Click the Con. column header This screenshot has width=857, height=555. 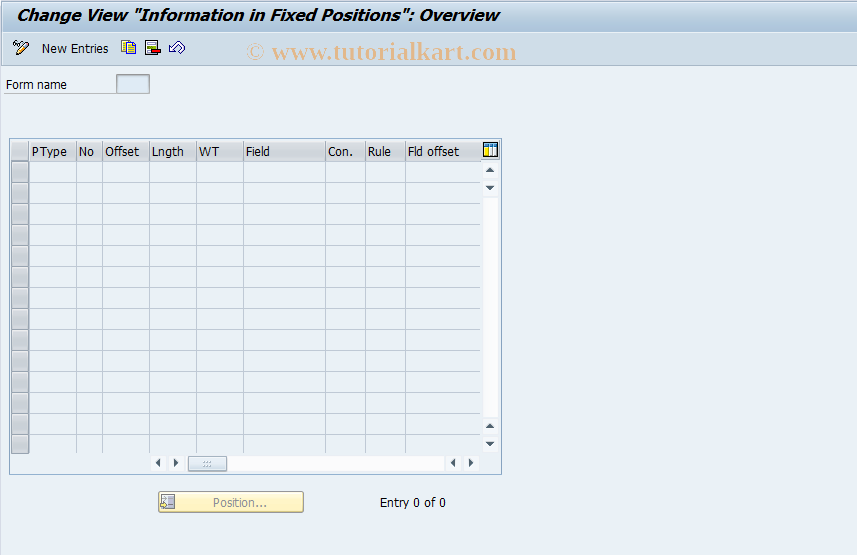pyautogui.click(x=345, y=151)
